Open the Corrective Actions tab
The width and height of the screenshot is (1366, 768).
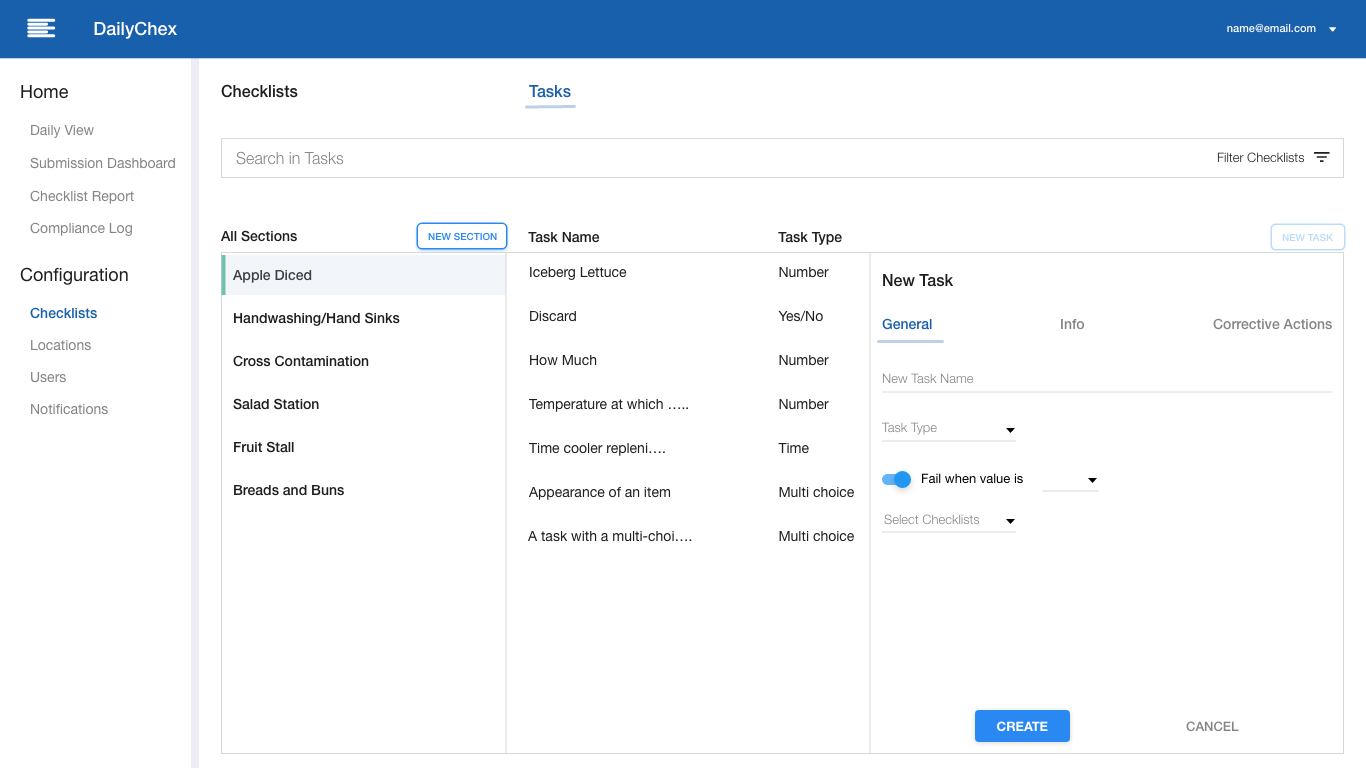(x=1272, y=324)
